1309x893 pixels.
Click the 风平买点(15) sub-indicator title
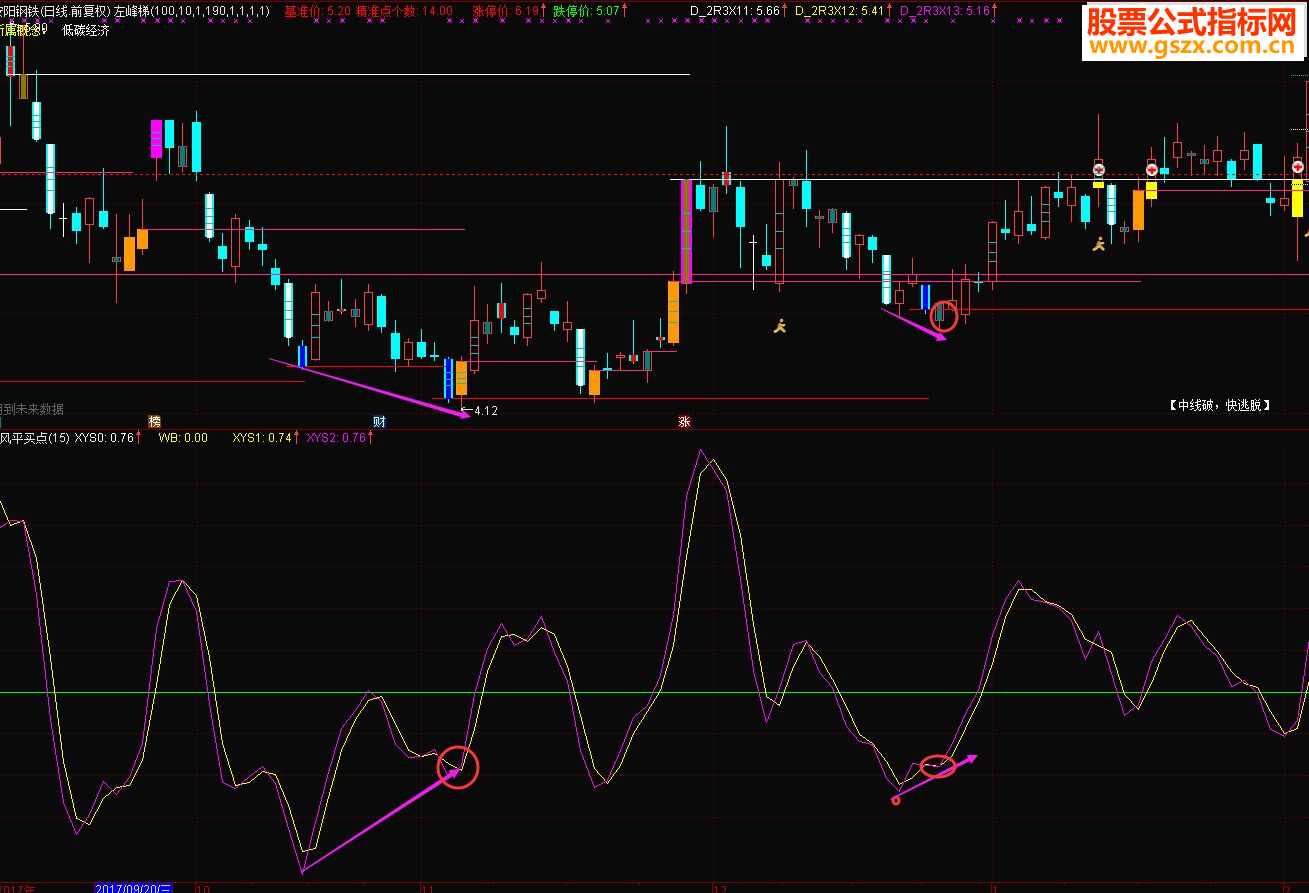click(x=35, y=437)
